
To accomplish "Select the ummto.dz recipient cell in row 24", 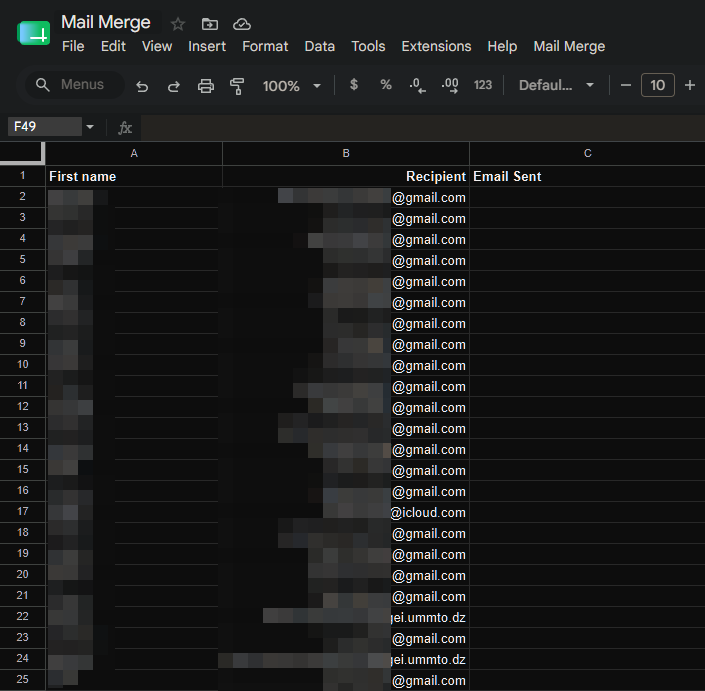I will pos(346,659).
